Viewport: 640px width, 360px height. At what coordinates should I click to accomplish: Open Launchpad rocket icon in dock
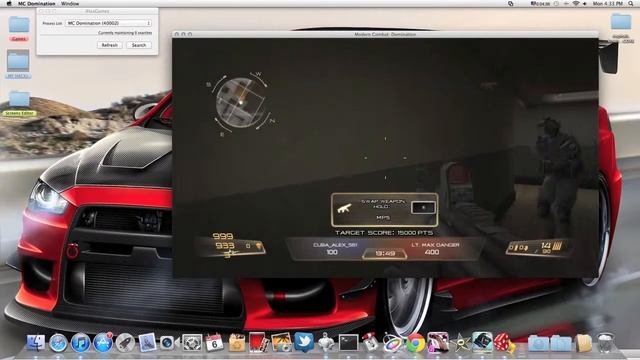click(125, 342)
